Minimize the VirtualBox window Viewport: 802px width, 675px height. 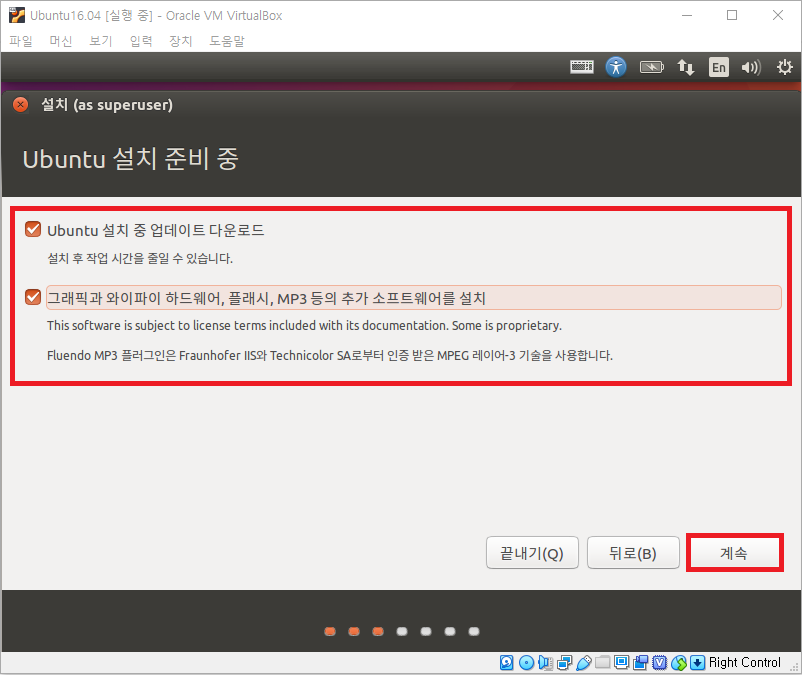coord(687,15)
